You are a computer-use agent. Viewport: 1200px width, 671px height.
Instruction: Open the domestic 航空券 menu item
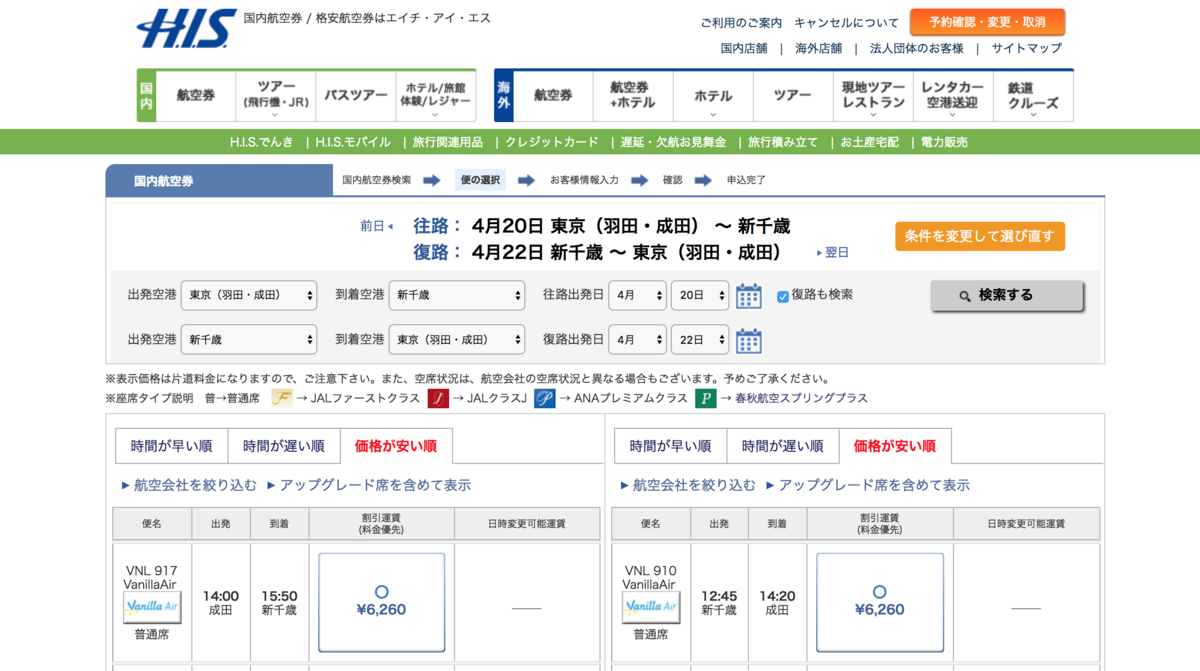[x=196, y=96]
